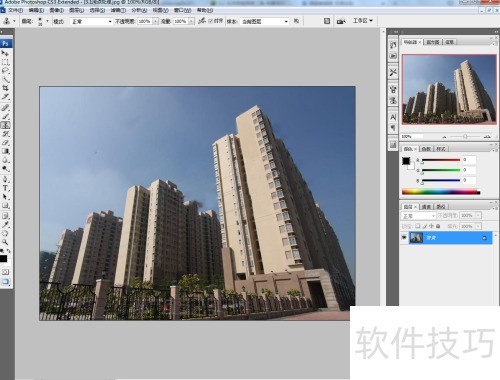Click the foreground color swatch in Color panel
This screenshot has height=380, width=500.
406,161
